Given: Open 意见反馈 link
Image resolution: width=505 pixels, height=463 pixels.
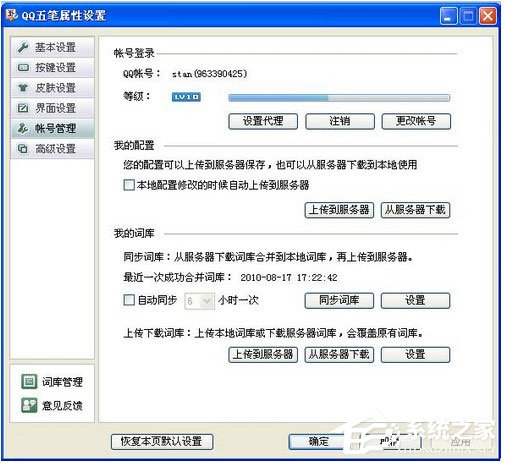Looking at the screenshot, I should click(x=62, y=406).
